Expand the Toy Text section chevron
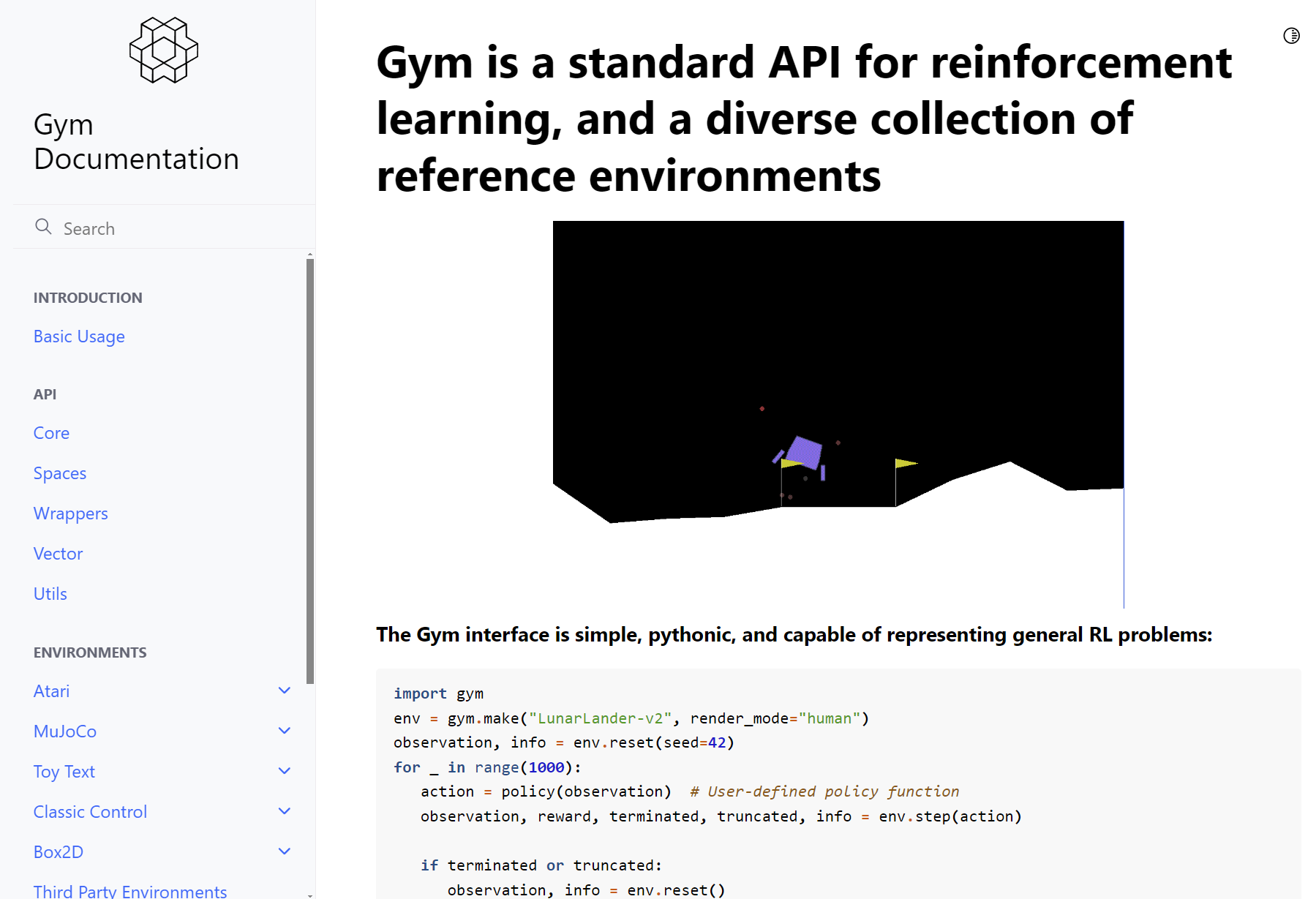This screenshot has height=899, width=1316. click(285, 771)
